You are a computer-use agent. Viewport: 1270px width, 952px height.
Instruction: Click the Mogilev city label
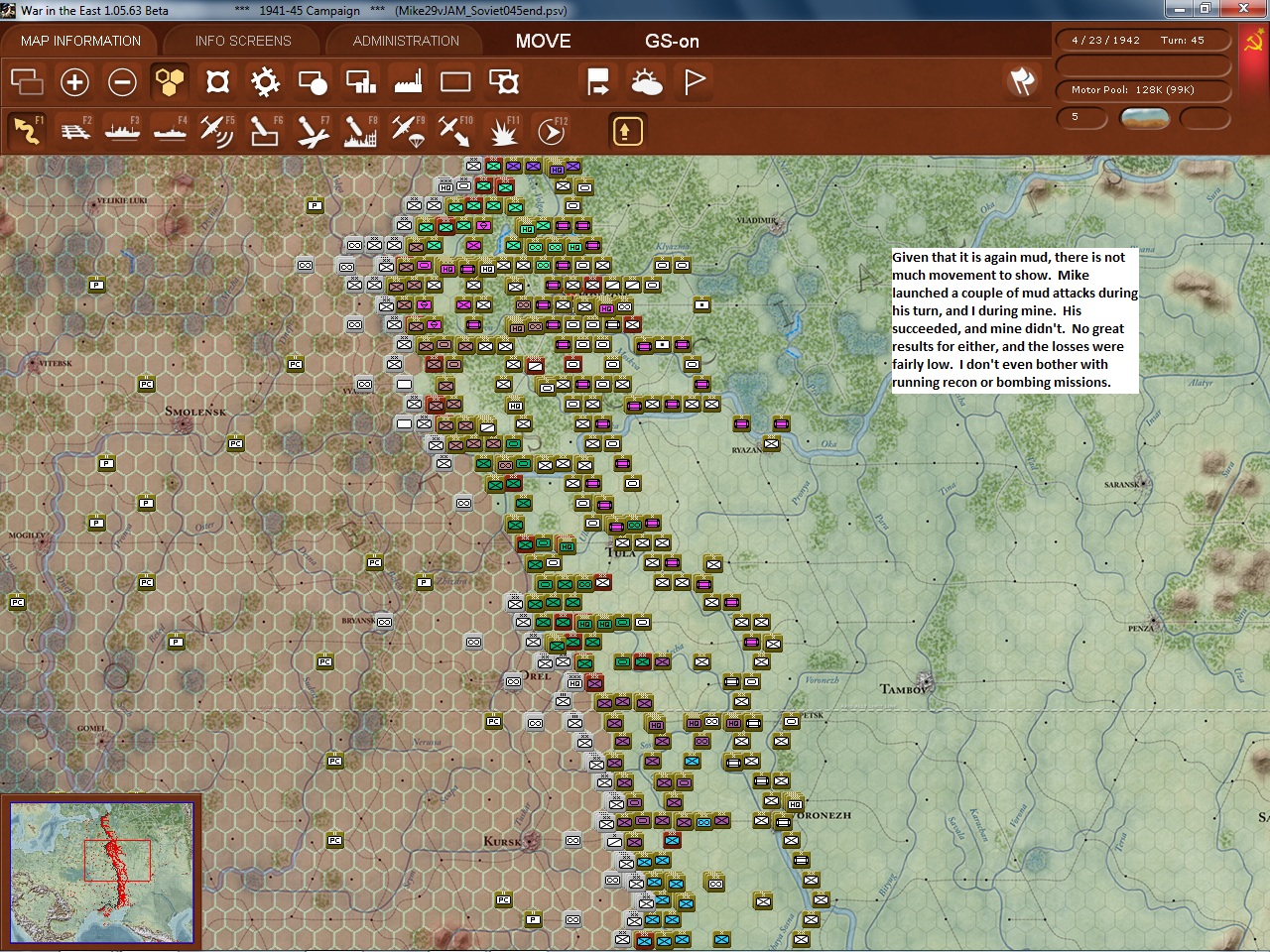(27, 535)
